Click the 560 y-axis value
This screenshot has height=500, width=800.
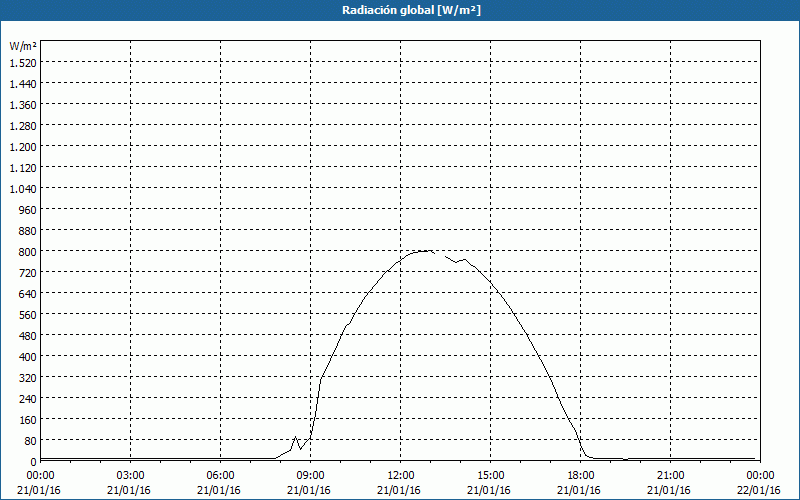(x=28, y=315)
